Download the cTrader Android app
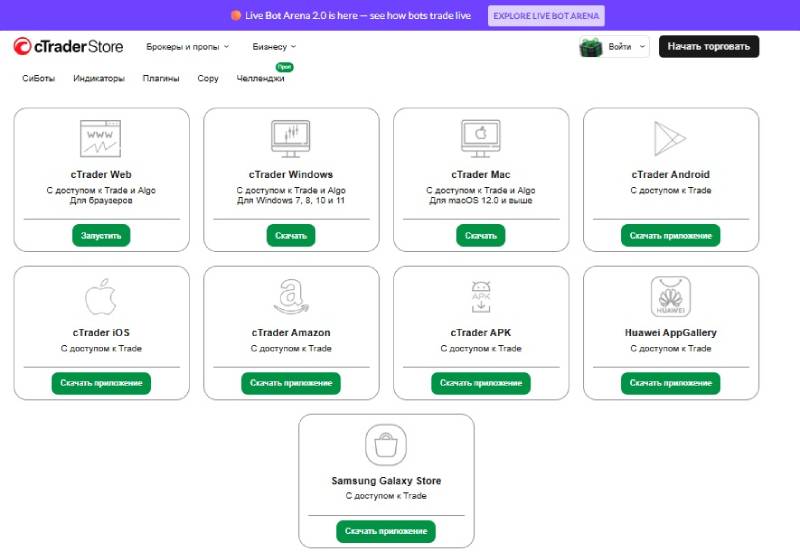Screen dimensions: 800x552 [x=670, y=235]
